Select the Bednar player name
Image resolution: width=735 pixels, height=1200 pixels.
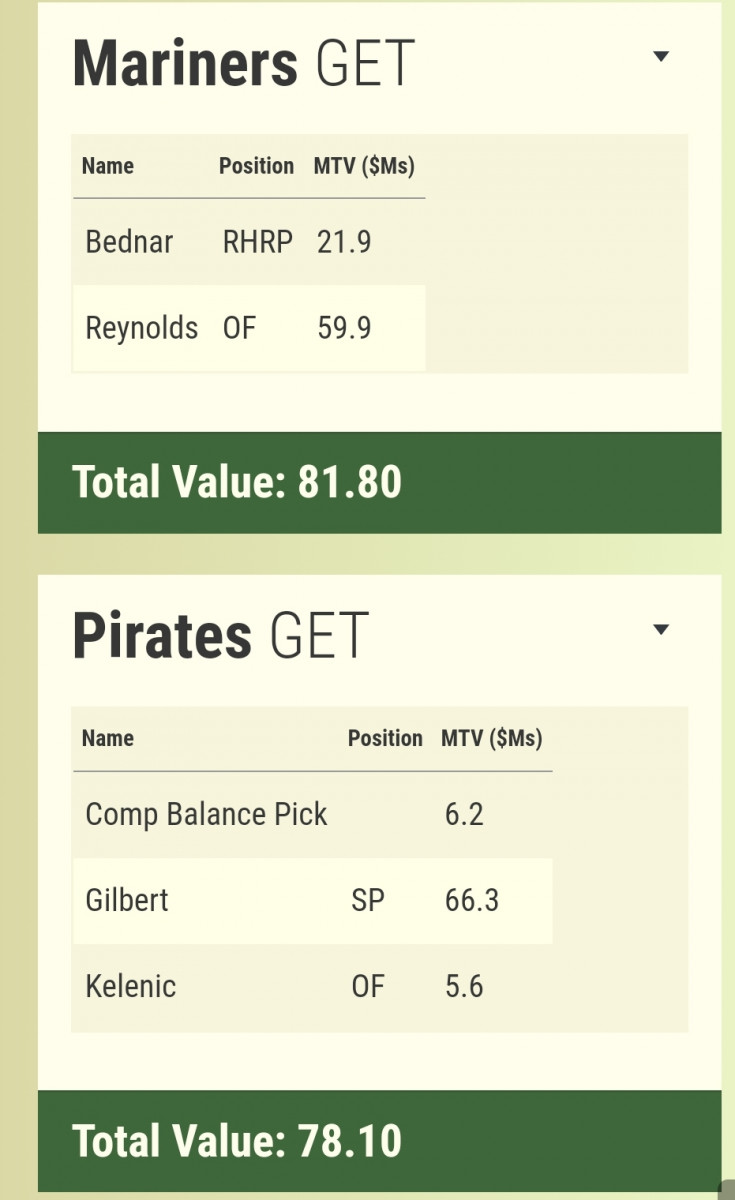tap(129, 242)
